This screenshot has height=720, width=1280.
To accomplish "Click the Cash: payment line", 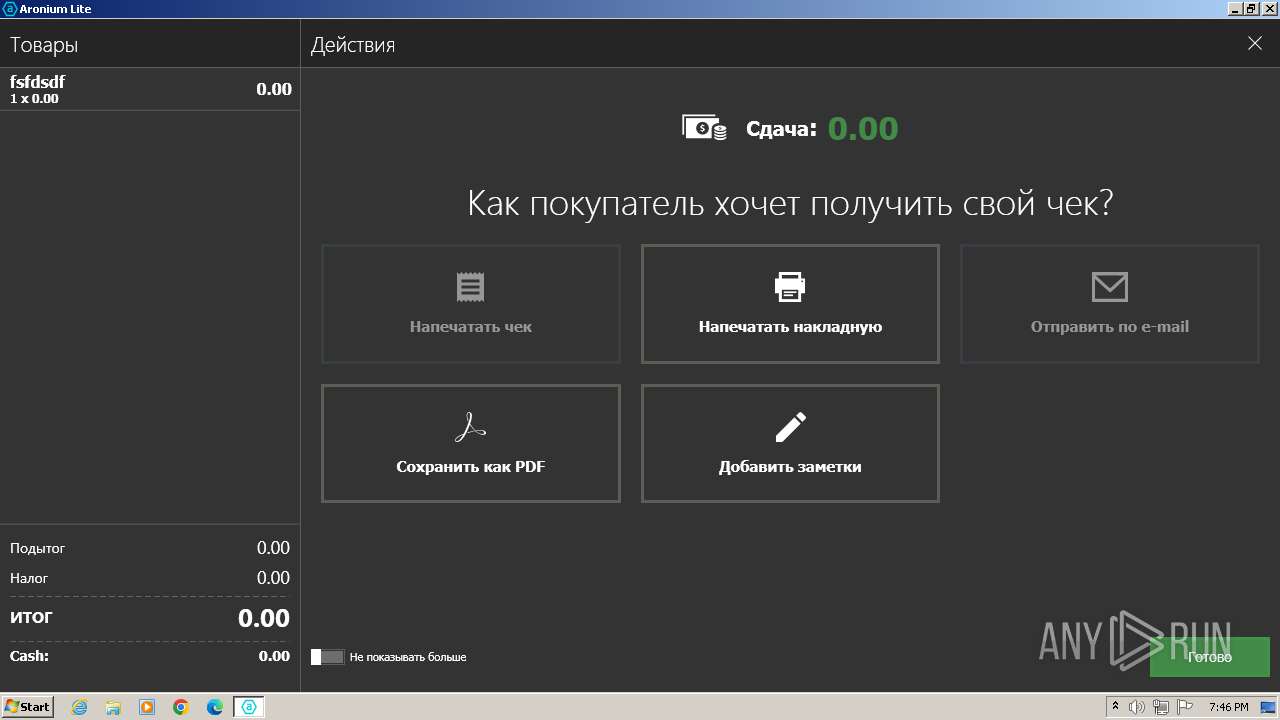I will [150, 656].
